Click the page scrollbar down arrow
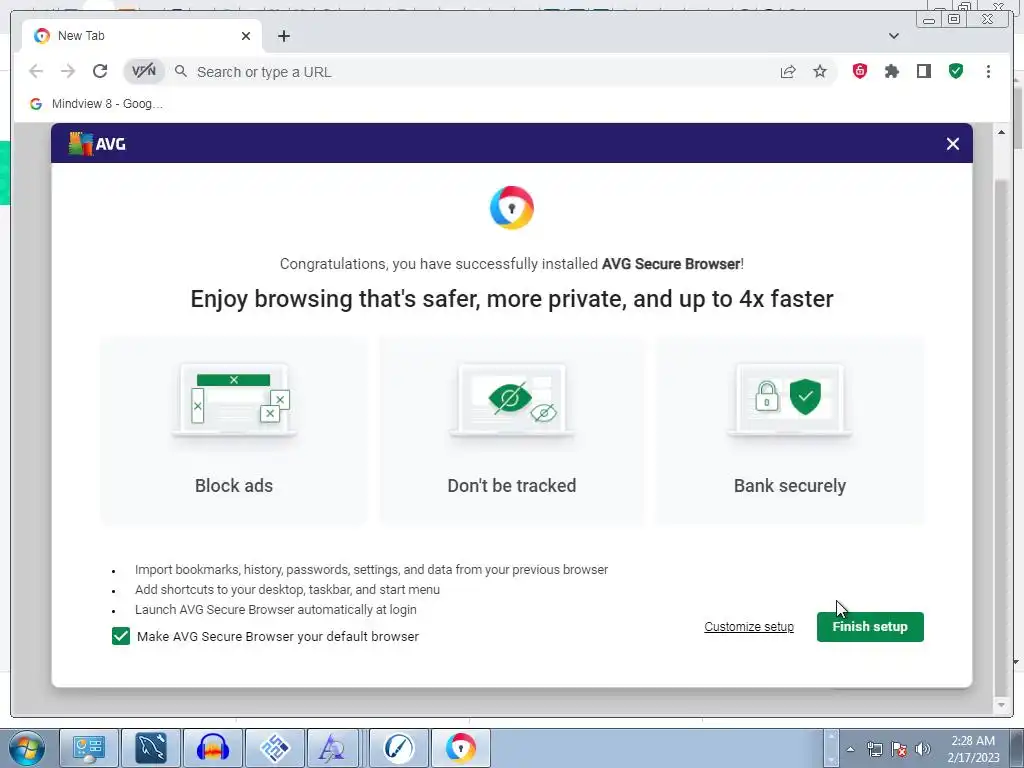Viewport: 1024px width, 768px height. (x=1001, y=705)
